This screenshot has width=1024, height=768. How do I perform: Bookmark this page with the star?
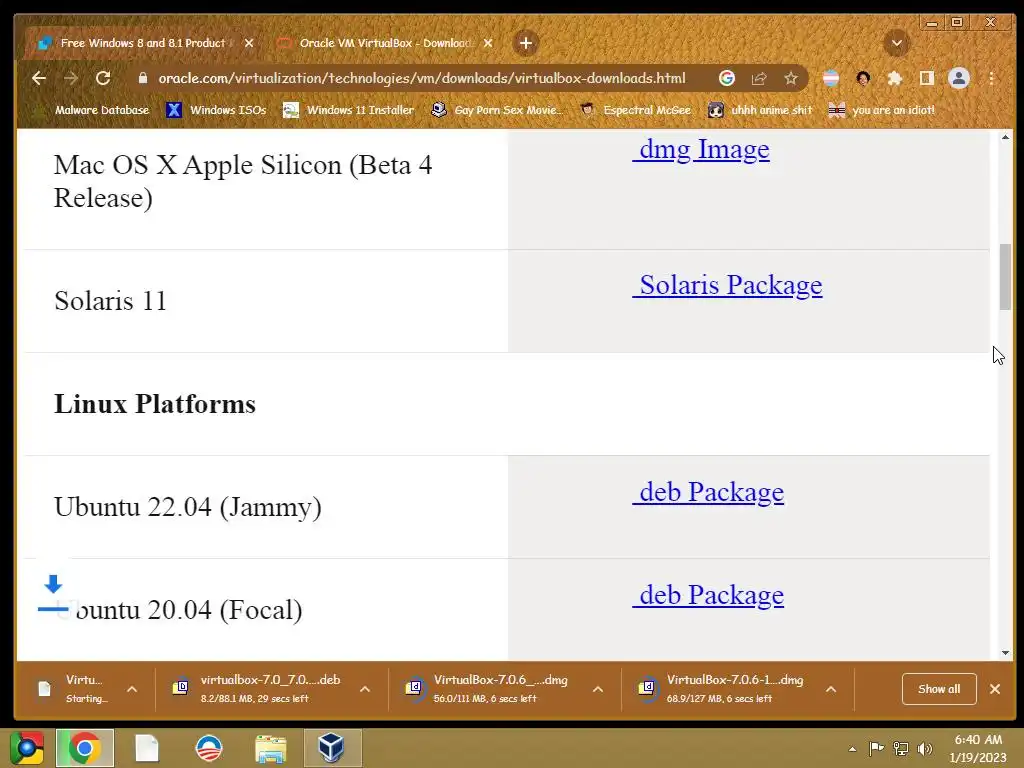791,78
